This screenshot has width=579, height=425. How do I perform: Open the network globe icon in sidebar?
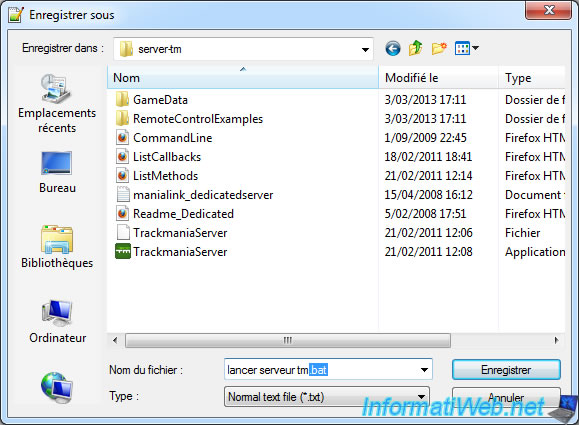(x=56, y=387)
